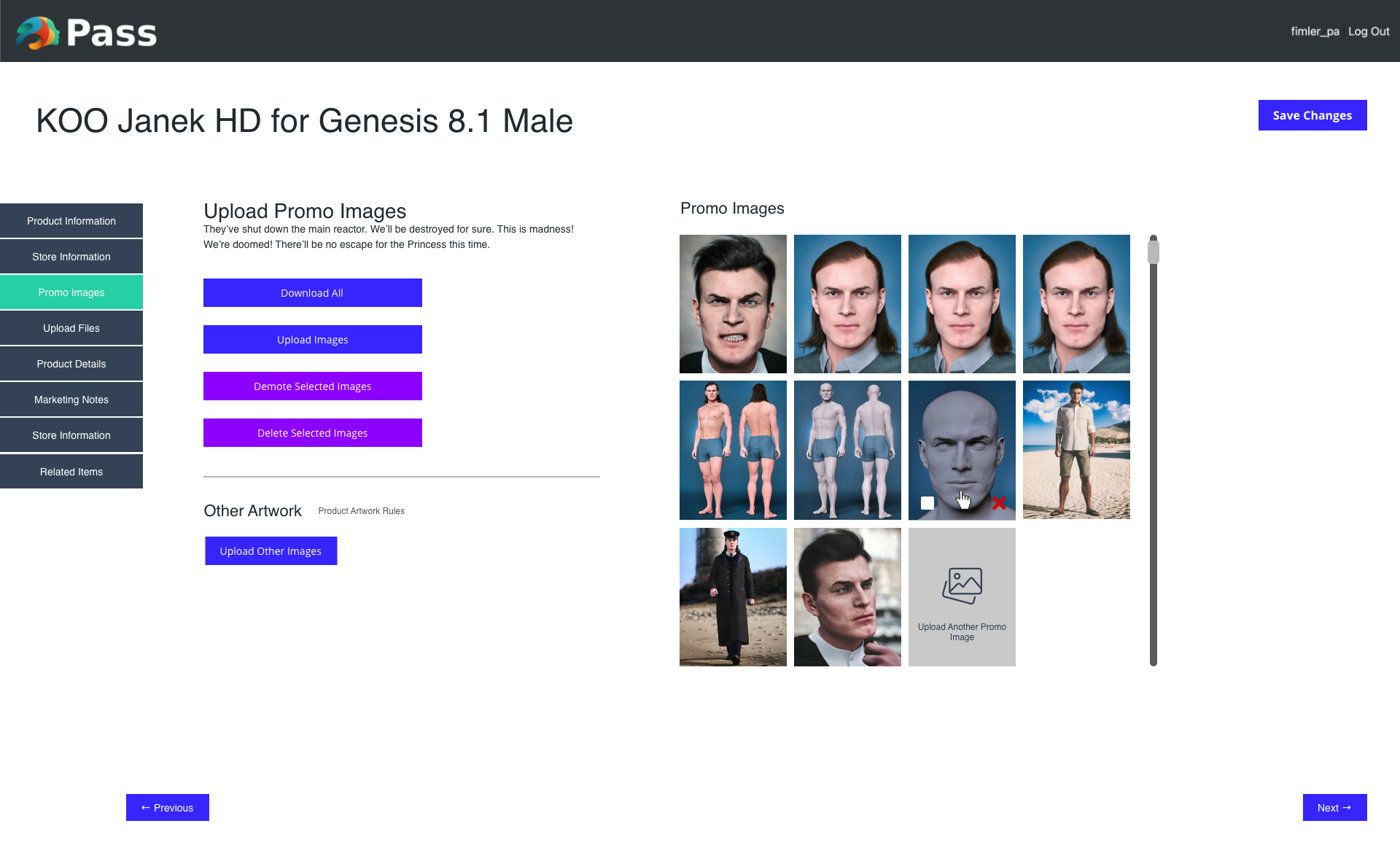Click the product title KOO Janek HD
Image resolution: width=1400 pixels, height=845 pixels.
pos(305,121)
